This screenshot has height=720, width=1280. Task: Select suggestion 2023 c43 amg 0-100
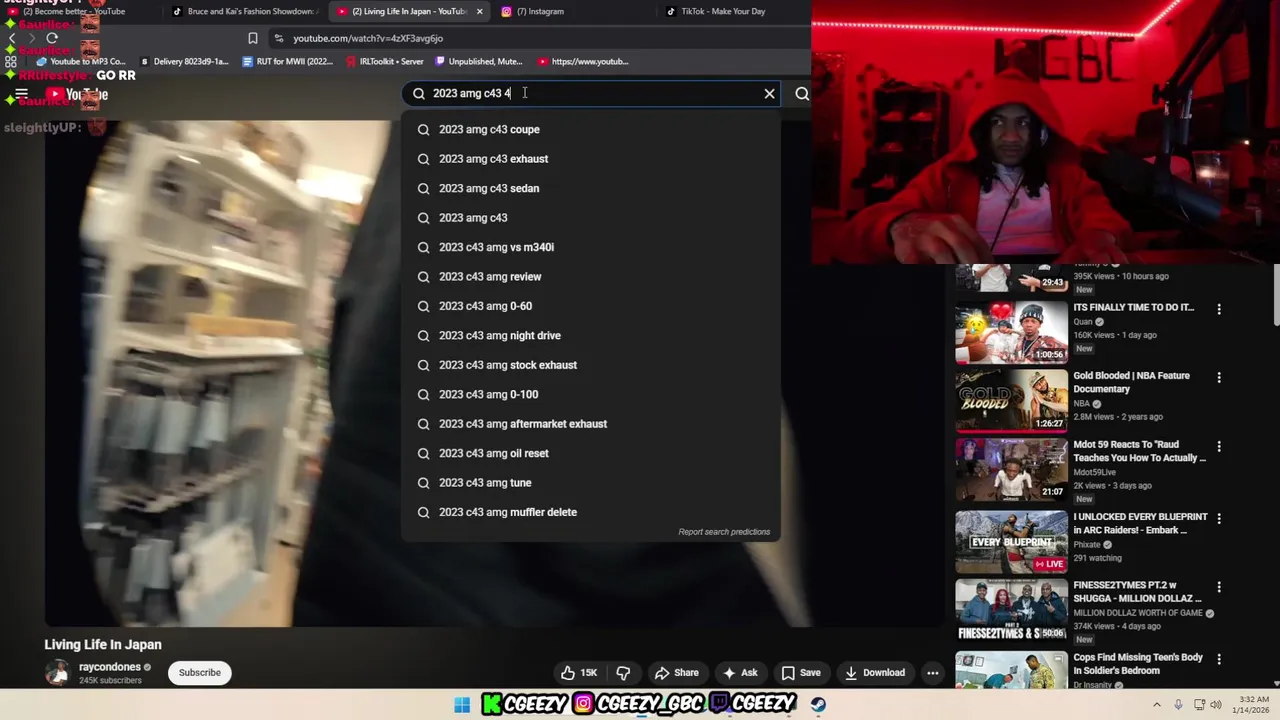pyautogui.click(x=590, y=395)
